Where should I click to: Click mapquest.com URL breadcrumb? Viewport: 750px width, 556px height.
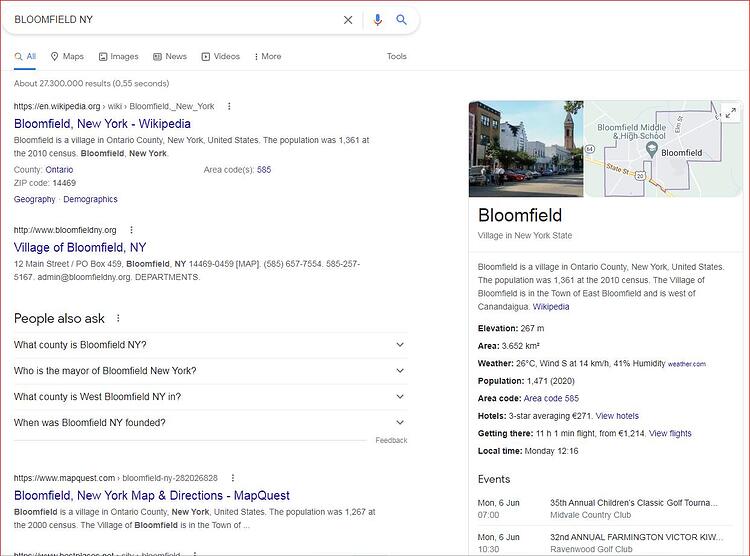(x=116, y=478)
